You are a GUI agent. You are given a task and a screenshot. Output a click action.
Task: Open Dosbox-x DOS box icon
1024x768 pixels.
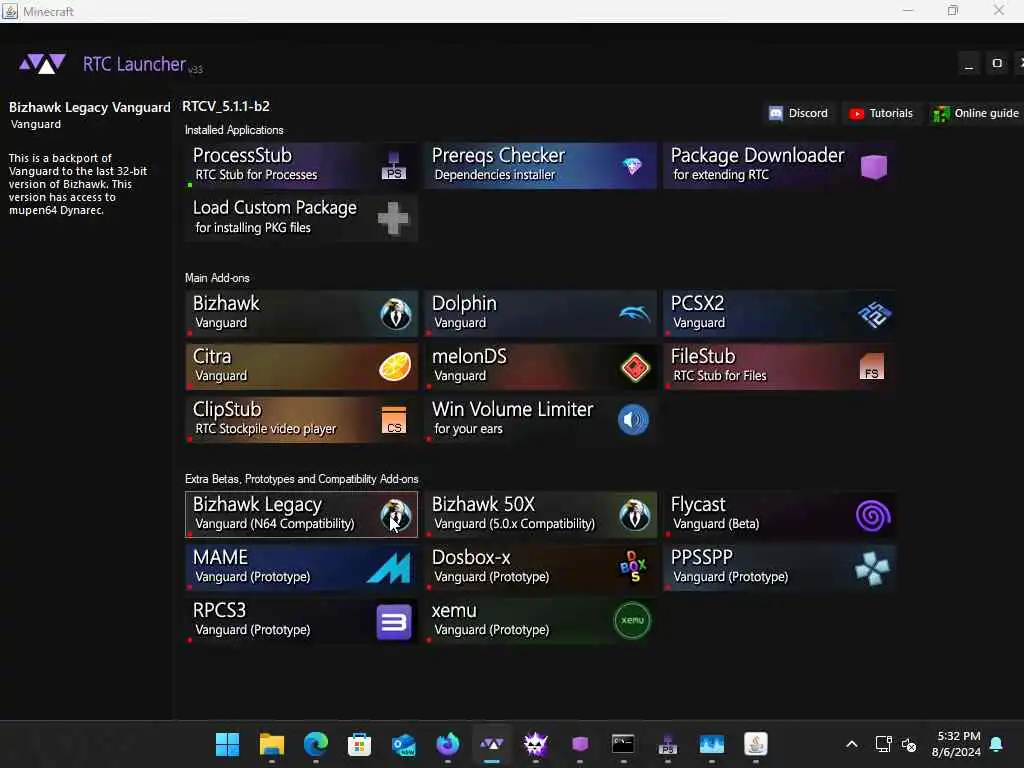tap(633, 567)
